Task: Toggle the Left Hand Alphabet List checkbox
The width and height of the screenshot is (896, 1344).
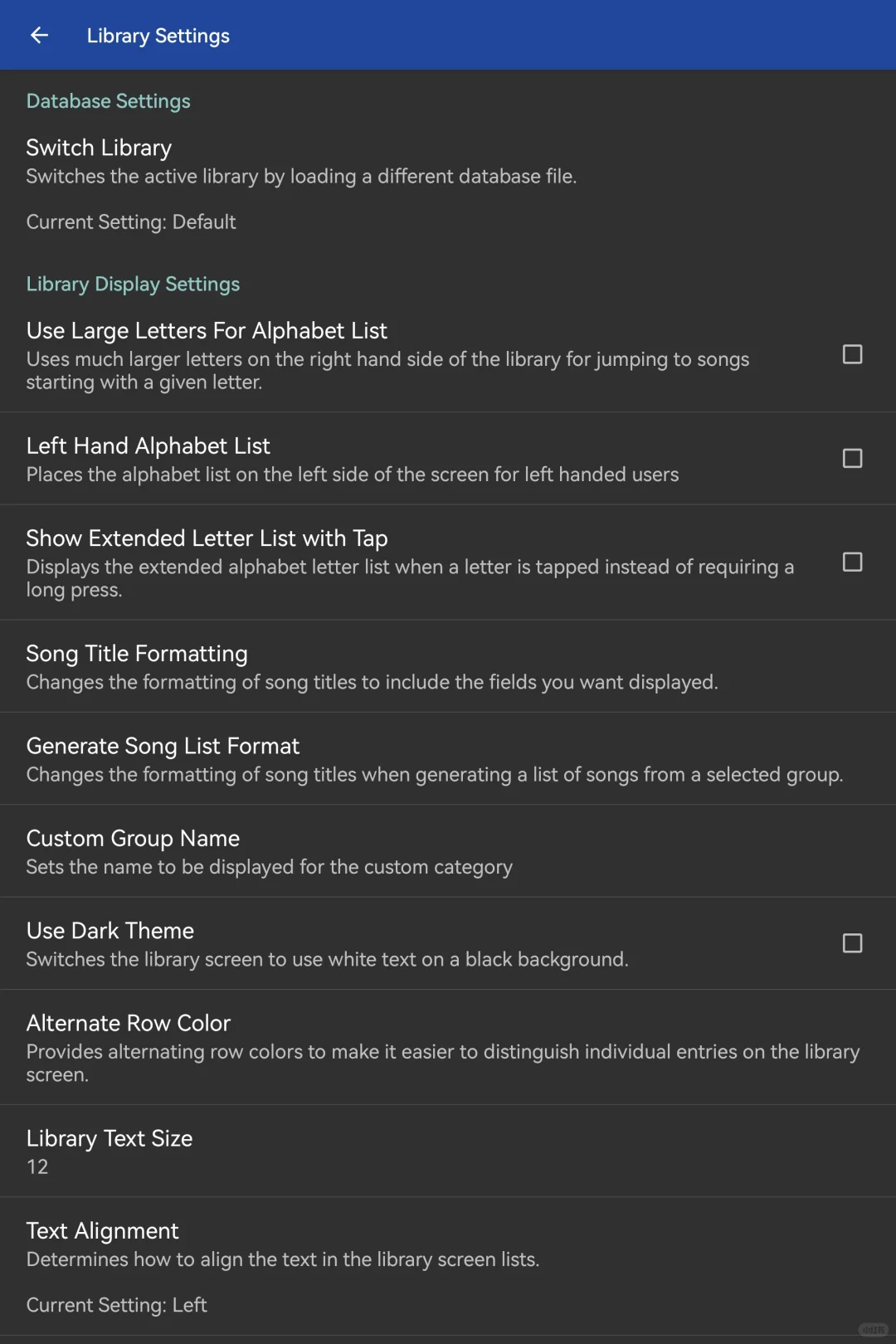Action: [852, 458]
